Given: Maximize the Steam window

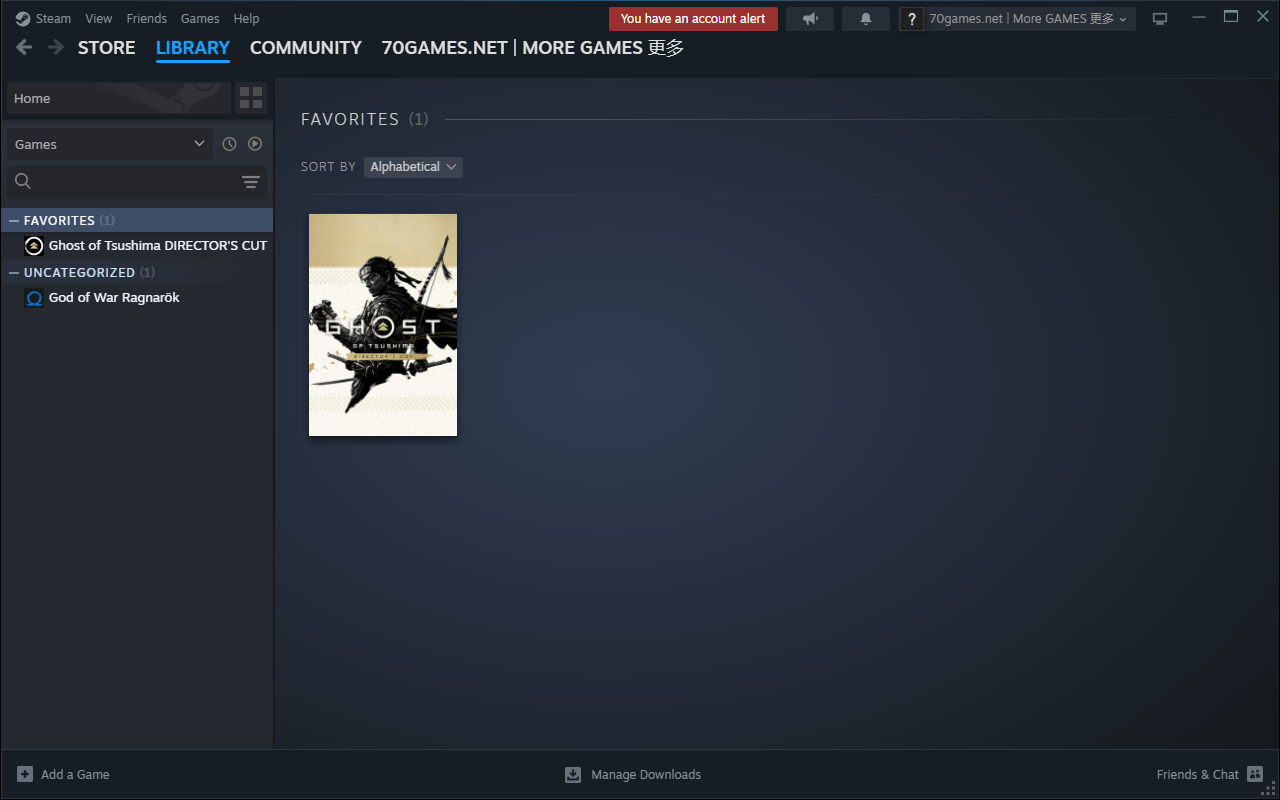Looking at the screenshot, I should [1231, 17].
